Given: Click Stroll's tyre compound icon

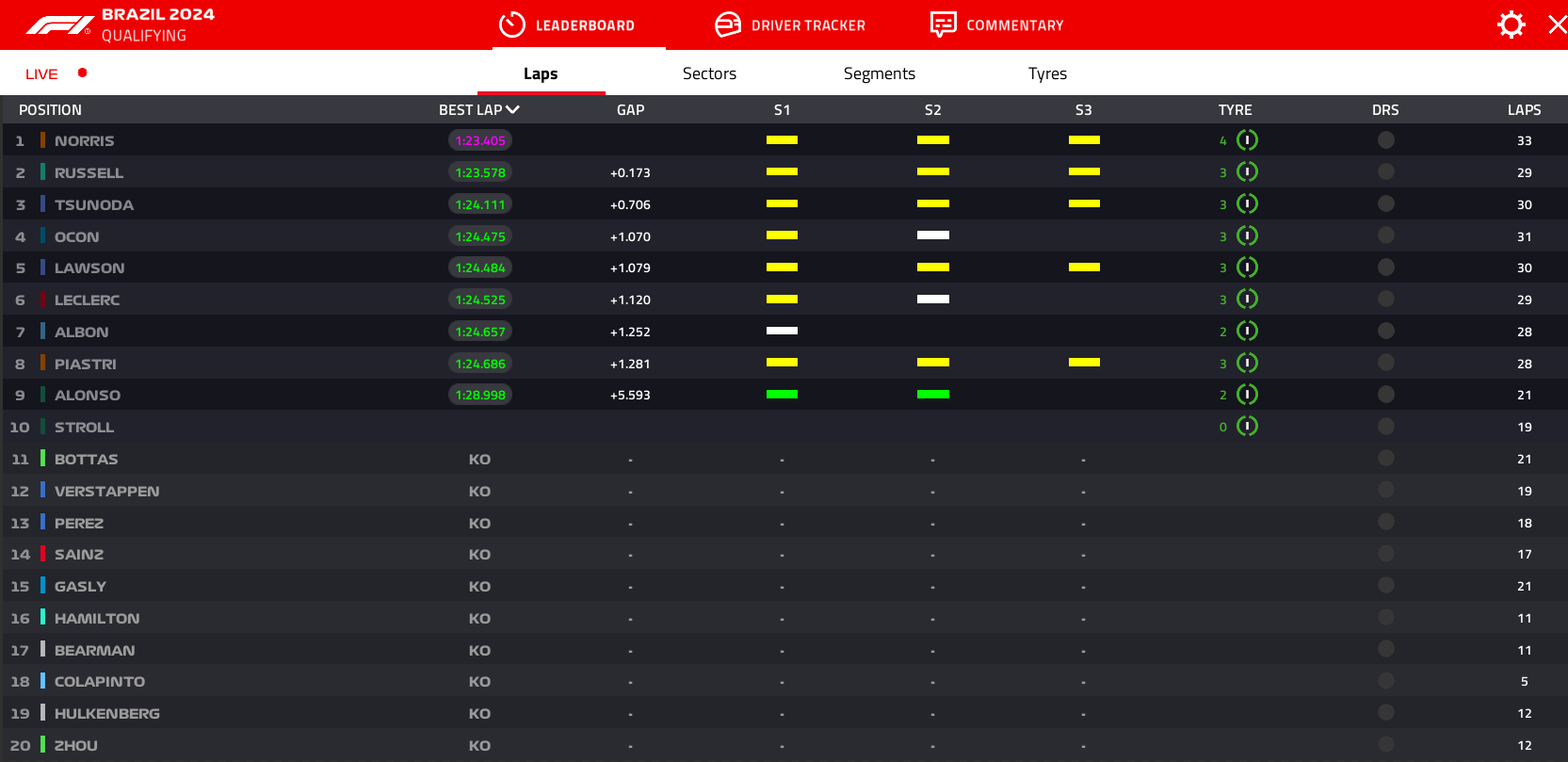Looking at the screenshot, I should click(1247, 427).
